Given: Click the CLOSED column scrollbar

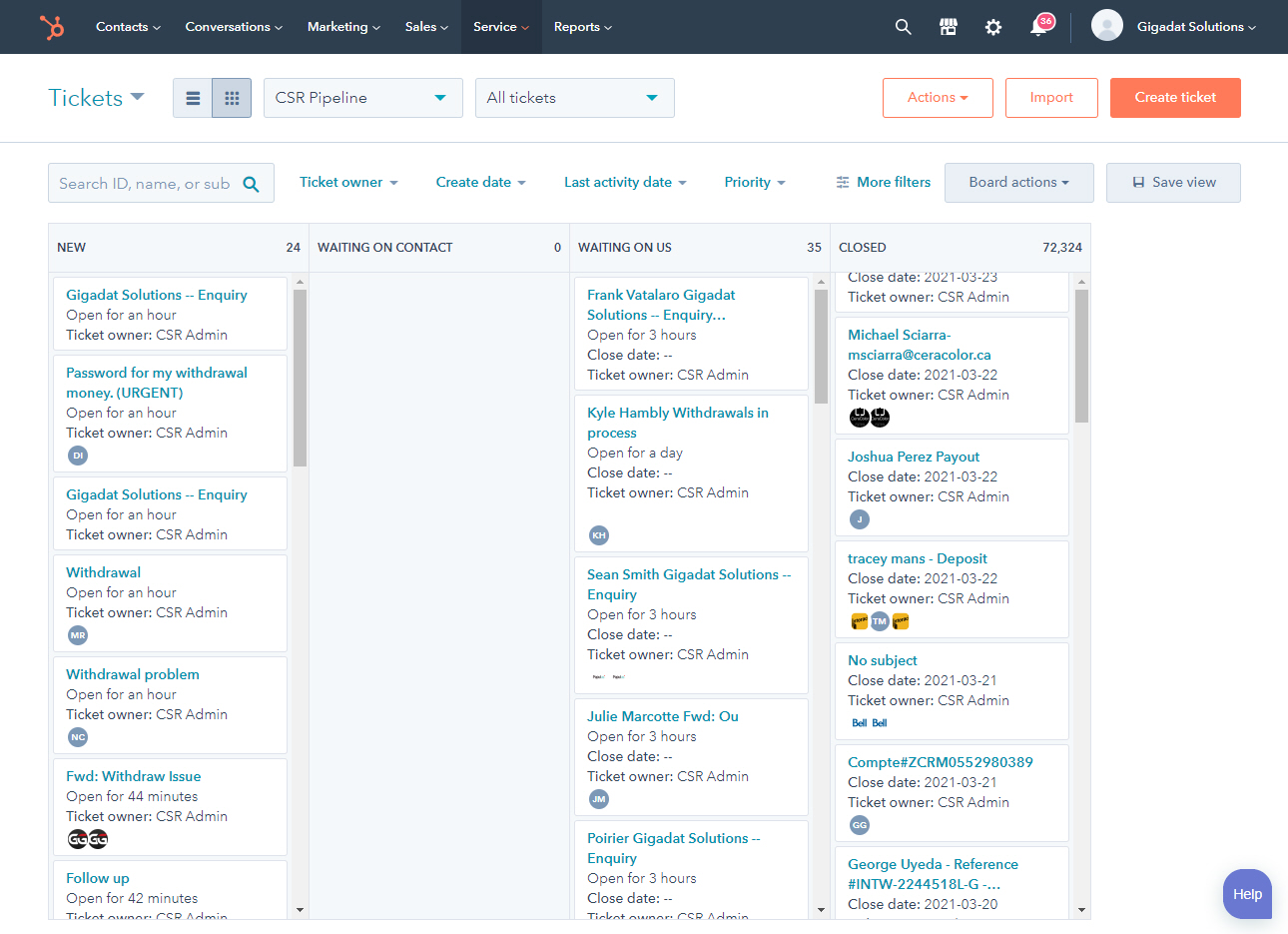Looking at the screenshot, I should coord(1081,356).
